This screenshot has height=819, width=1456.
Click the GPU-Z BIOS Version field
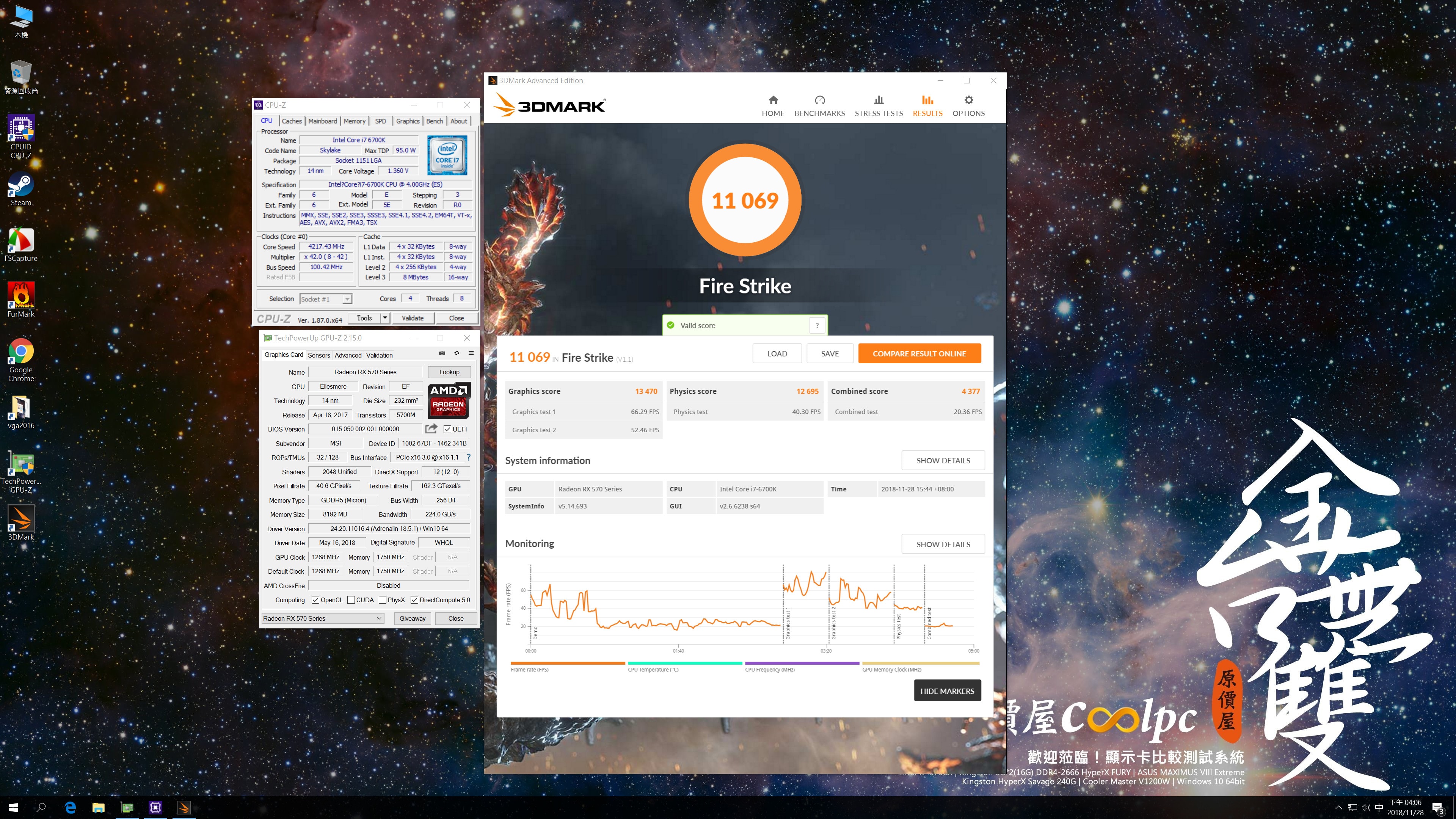(365, 429)
